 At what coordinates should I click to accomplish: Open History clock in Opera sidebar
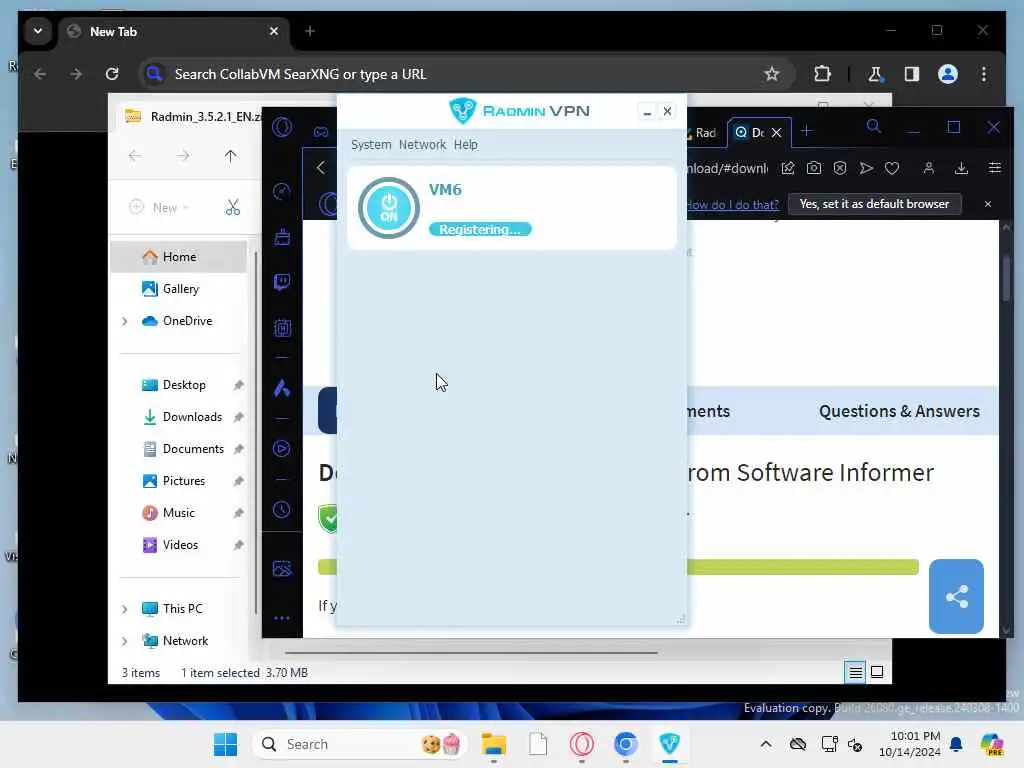point(282,509)
